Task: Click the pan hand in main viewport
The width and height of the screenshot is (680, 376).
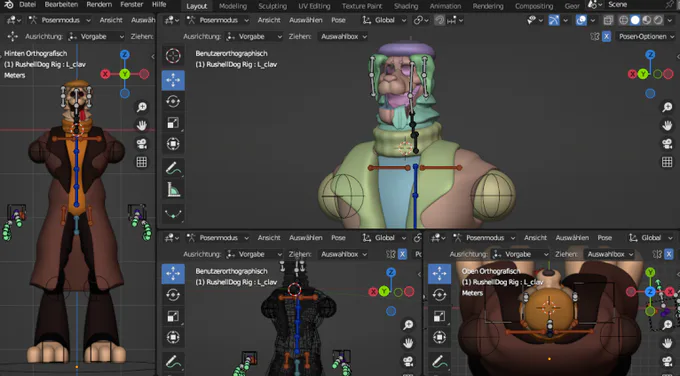Action: point(667,125)
